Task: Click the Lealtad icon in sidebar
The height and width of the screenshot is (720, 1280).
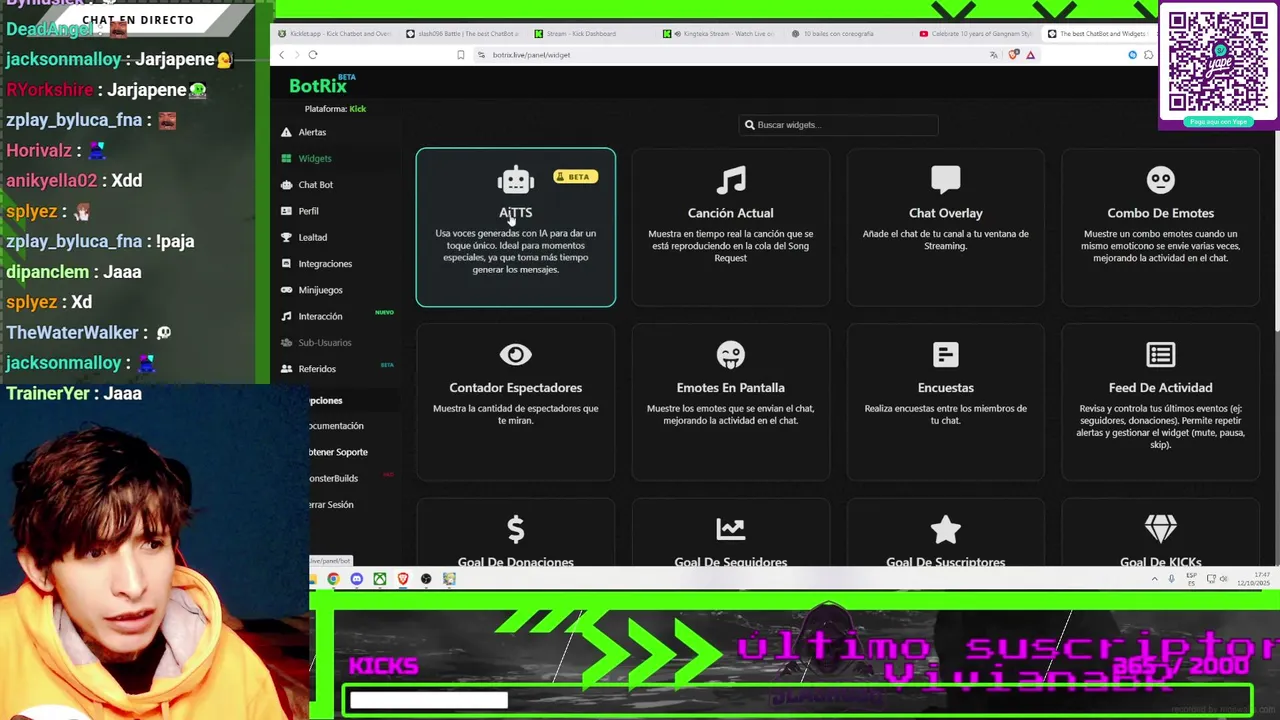Action: 286,237
